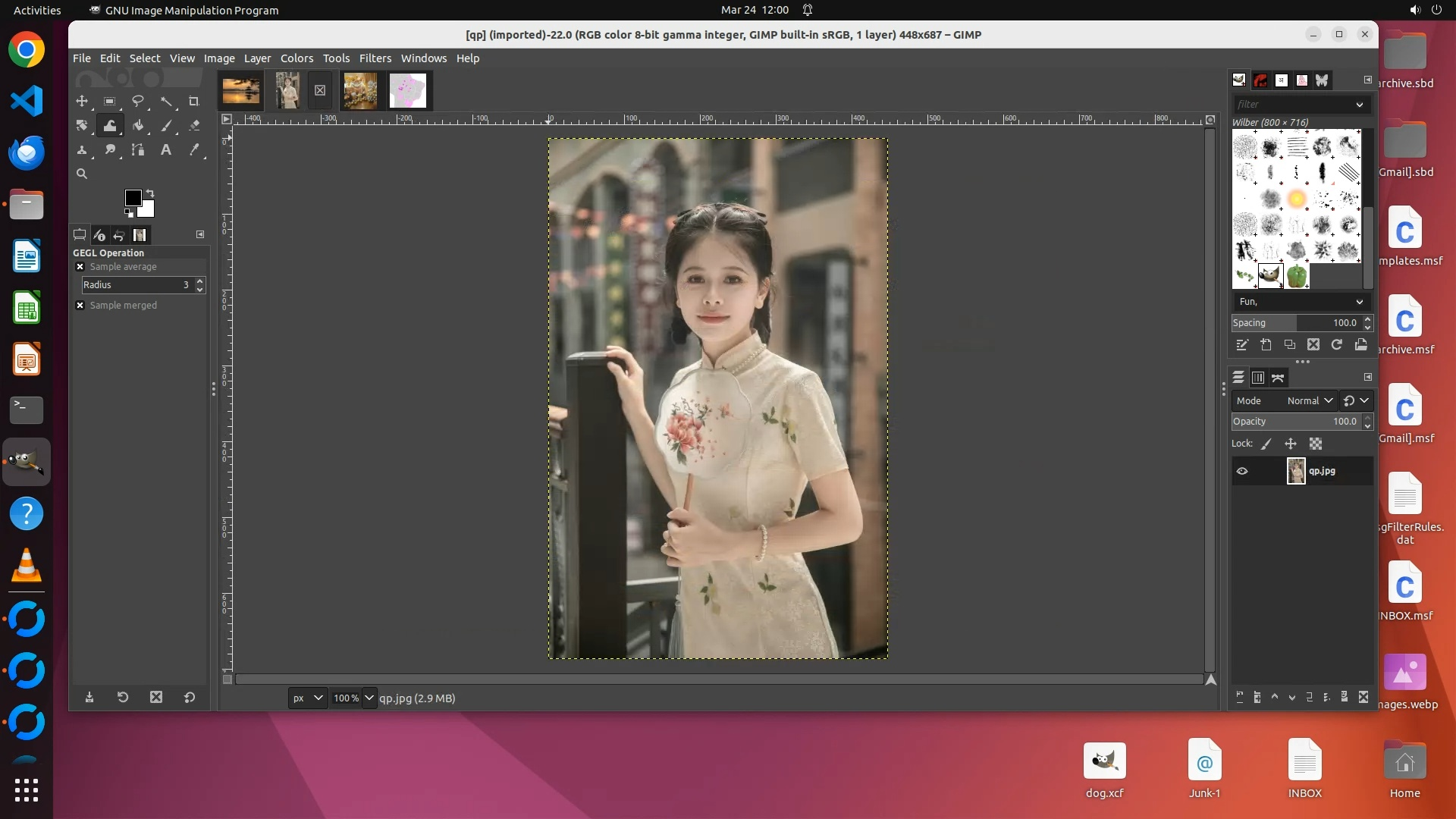Screen dimensions: 1456x819
Task: Toggle the Sample average checkbox
Action: pos(80,267)
